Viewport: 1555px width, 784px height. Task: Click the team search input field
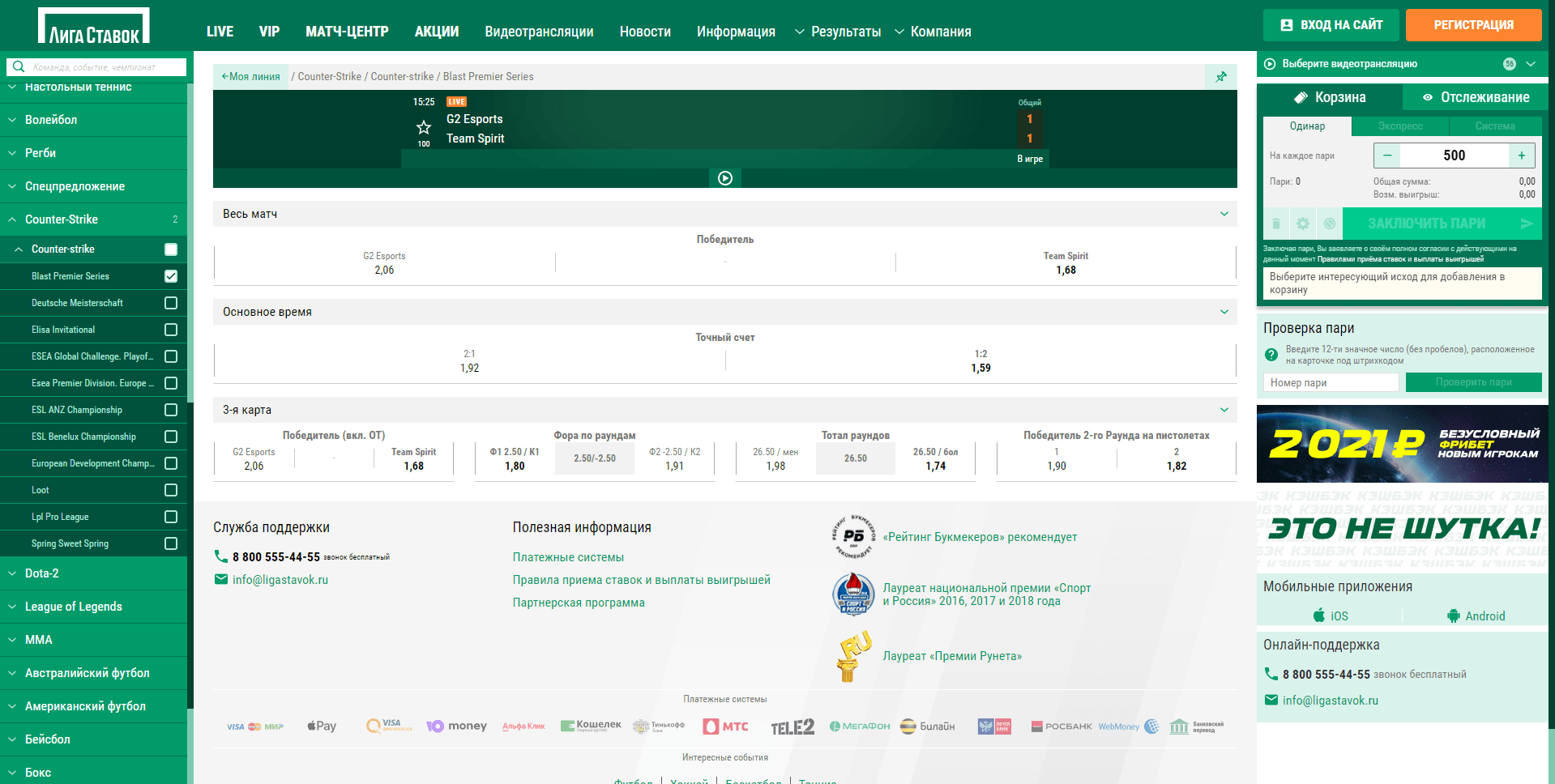coord(105,67)
